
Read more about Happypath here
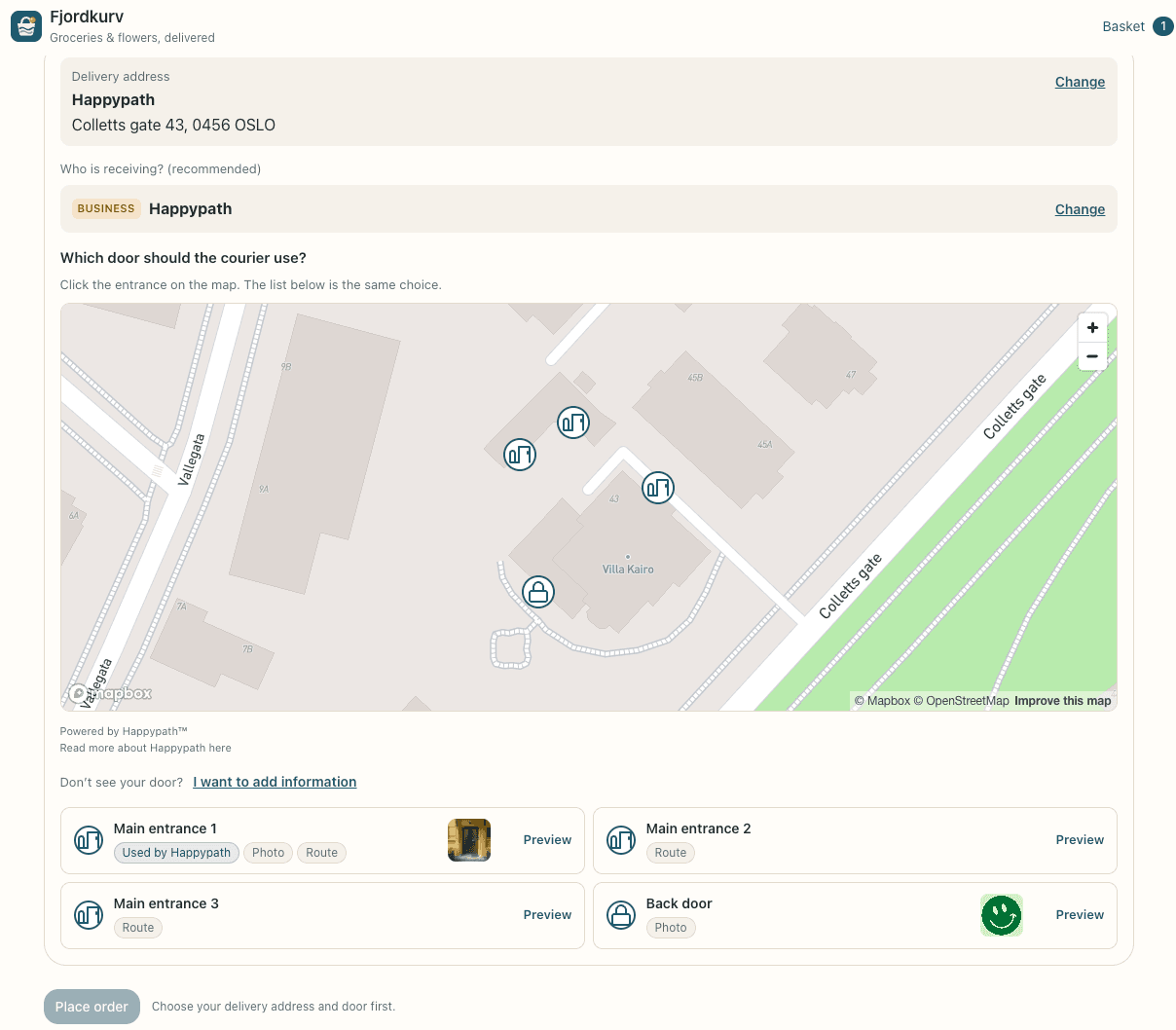tap(145, 748)
